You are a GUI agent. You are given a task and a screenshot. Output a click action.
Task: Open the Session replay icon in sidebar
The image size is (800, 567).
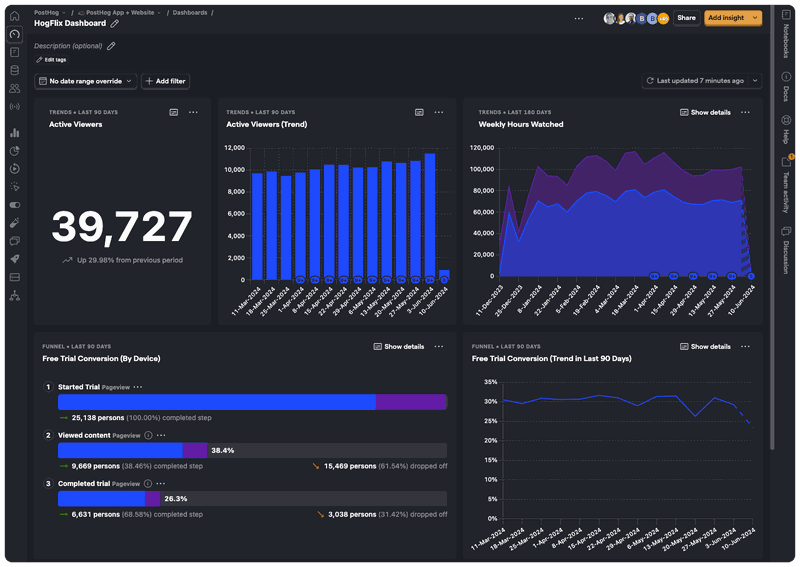[x=14, y=168]
